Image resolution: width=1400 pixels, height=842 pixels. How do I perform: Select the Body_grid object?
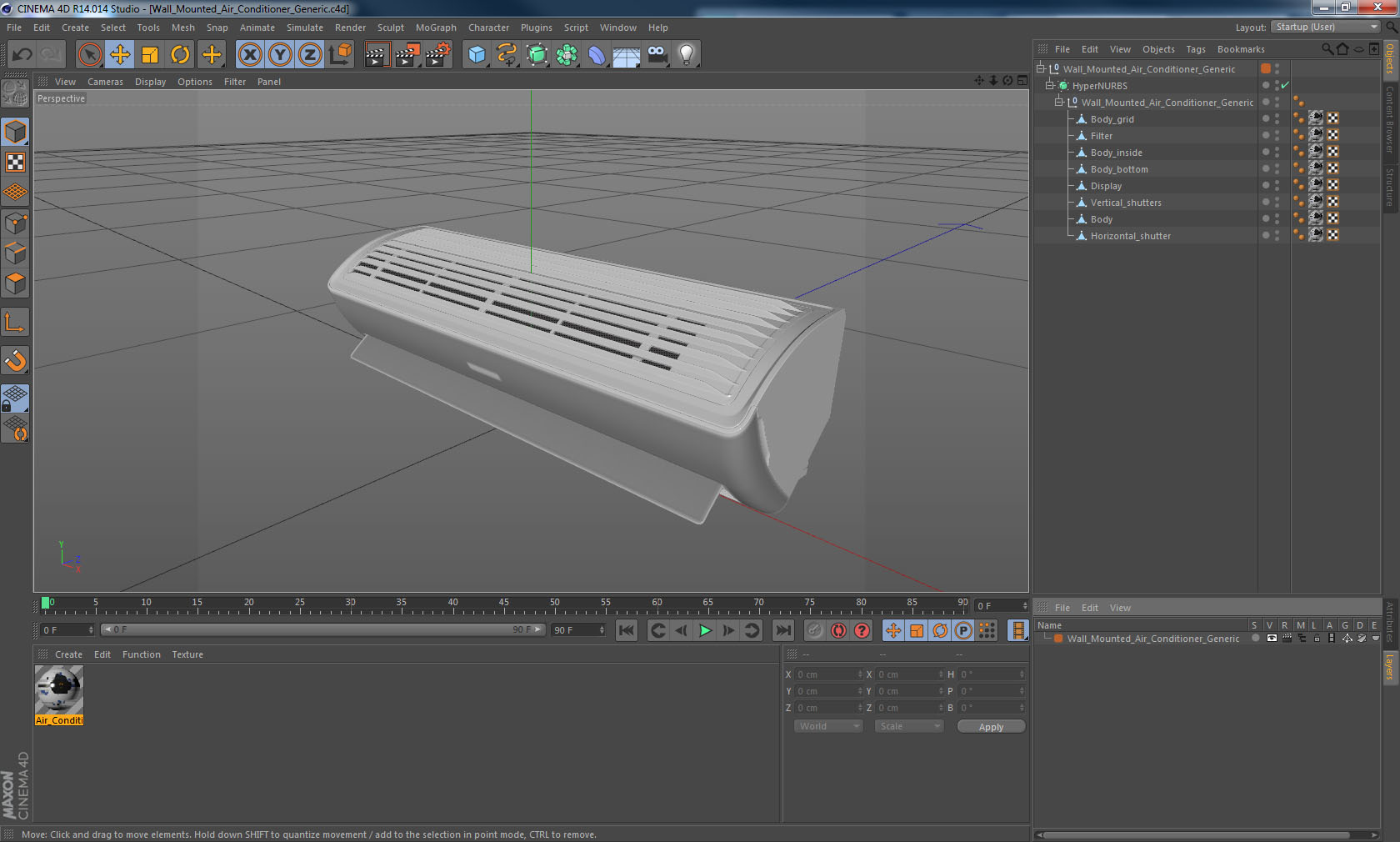pos(1112,119)
